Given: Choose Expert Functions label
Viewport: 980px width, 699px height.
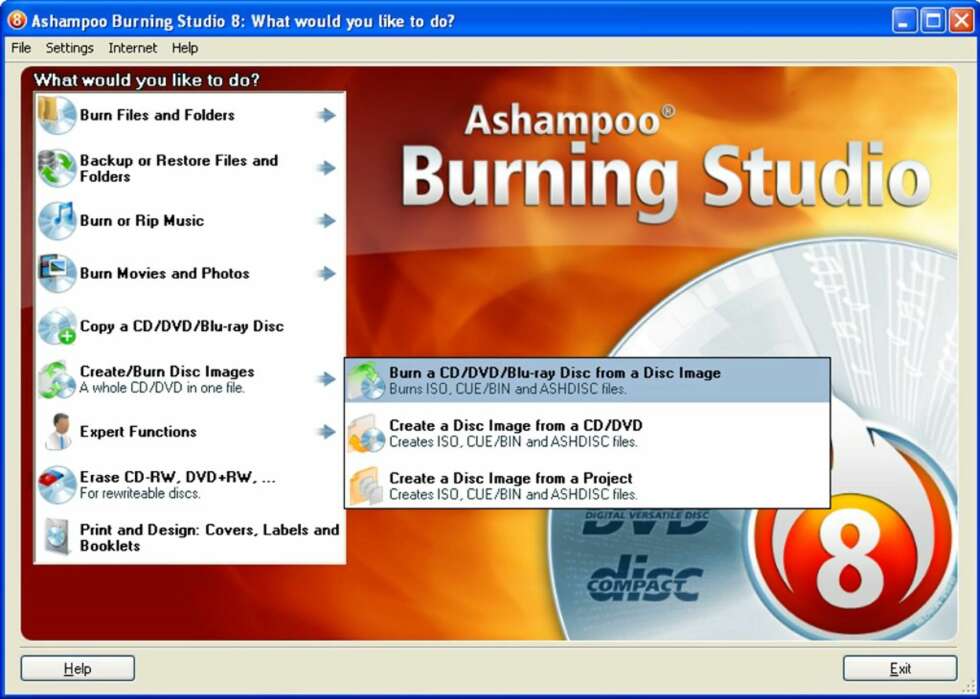Looking at the screenshot, I should (138, 432).
